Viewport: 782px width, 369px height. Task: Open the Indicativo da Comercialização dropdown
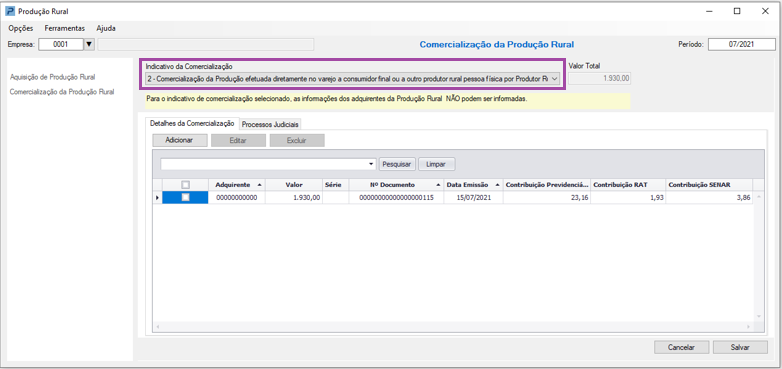pos(352,79)
